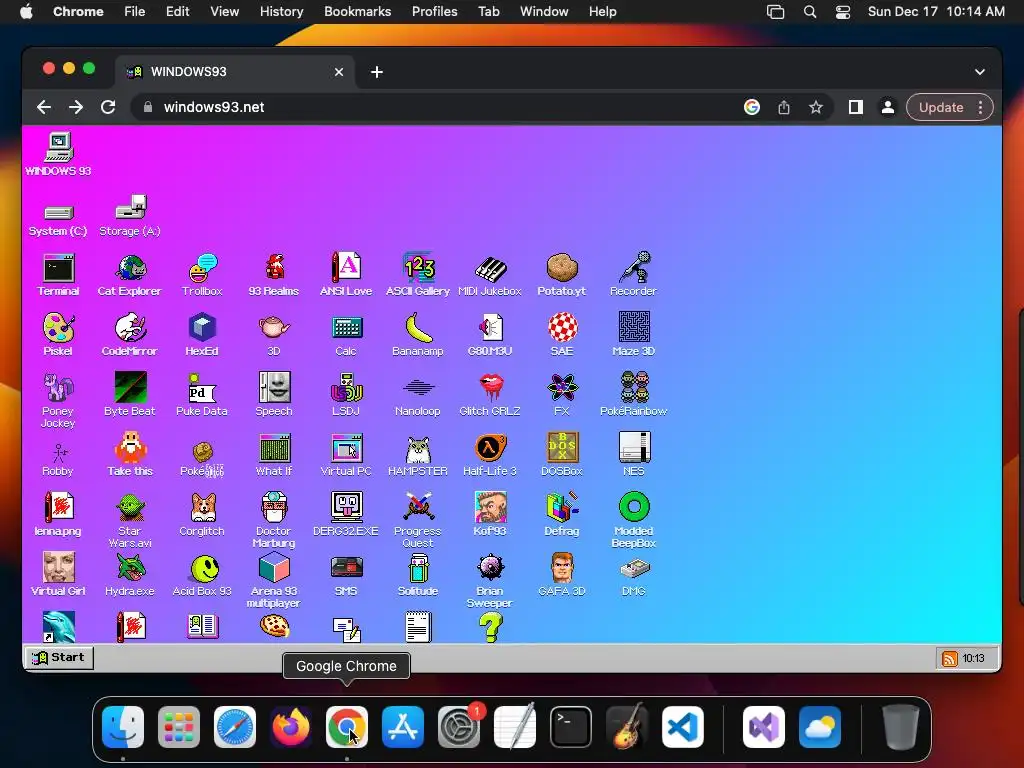Image resolution: width=1024 pixels, height=768 pixels.
Task: Open Spotlight search in menu bar
Action: 810,11
